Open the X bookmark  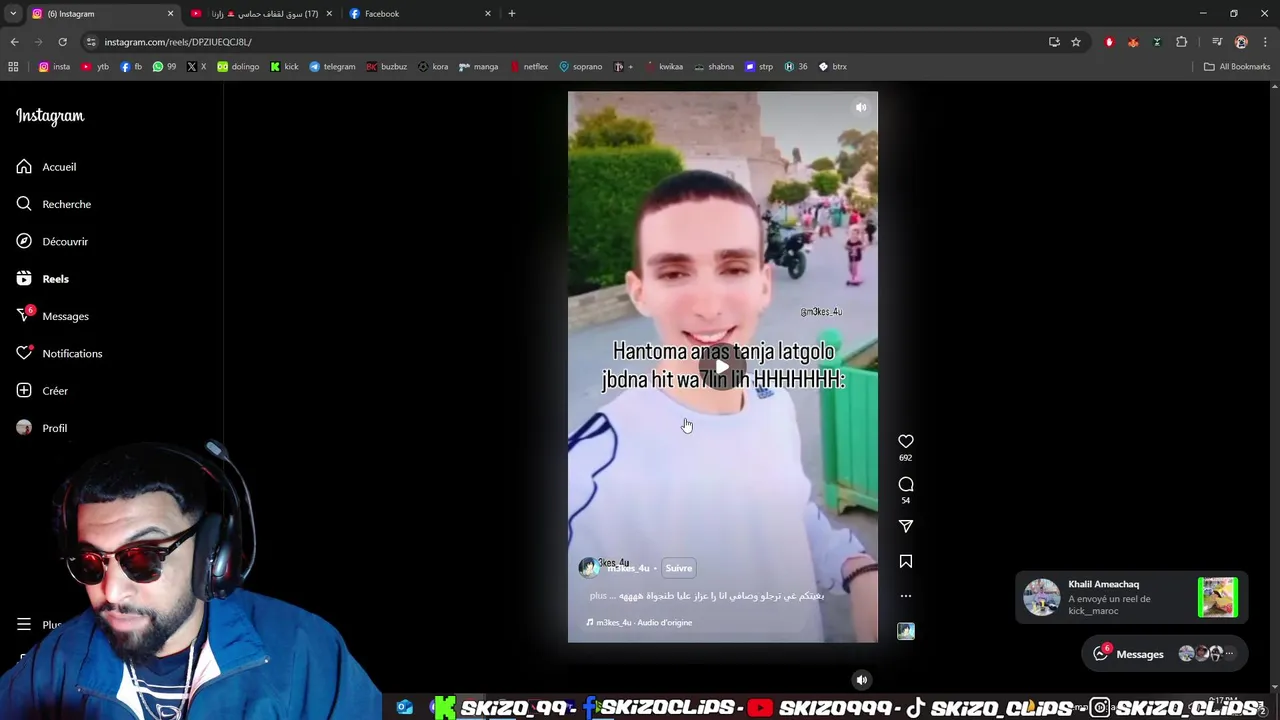coord(197,67)
